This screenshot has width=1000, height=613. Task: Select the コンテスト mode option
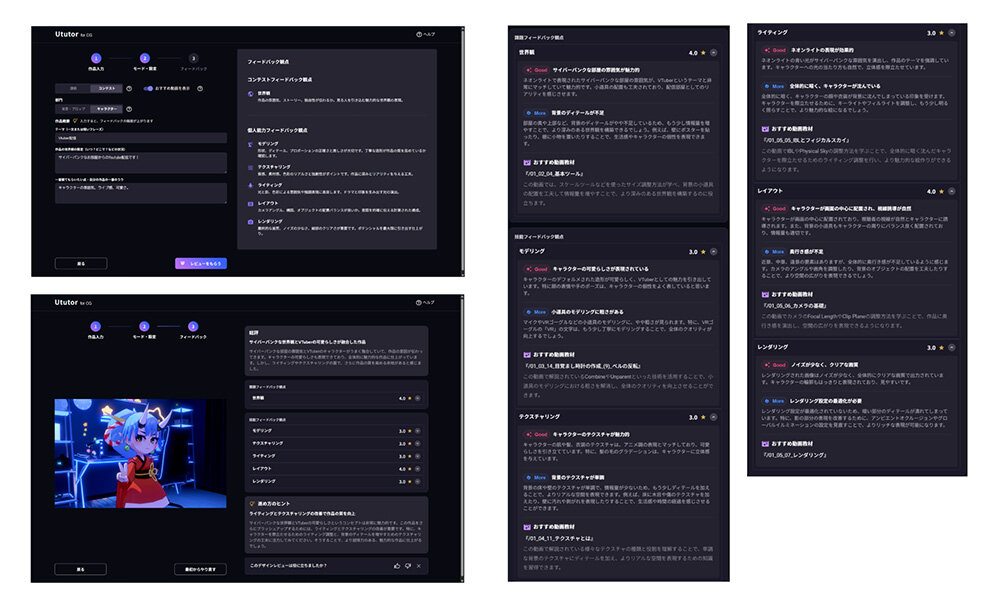(104, 88)
